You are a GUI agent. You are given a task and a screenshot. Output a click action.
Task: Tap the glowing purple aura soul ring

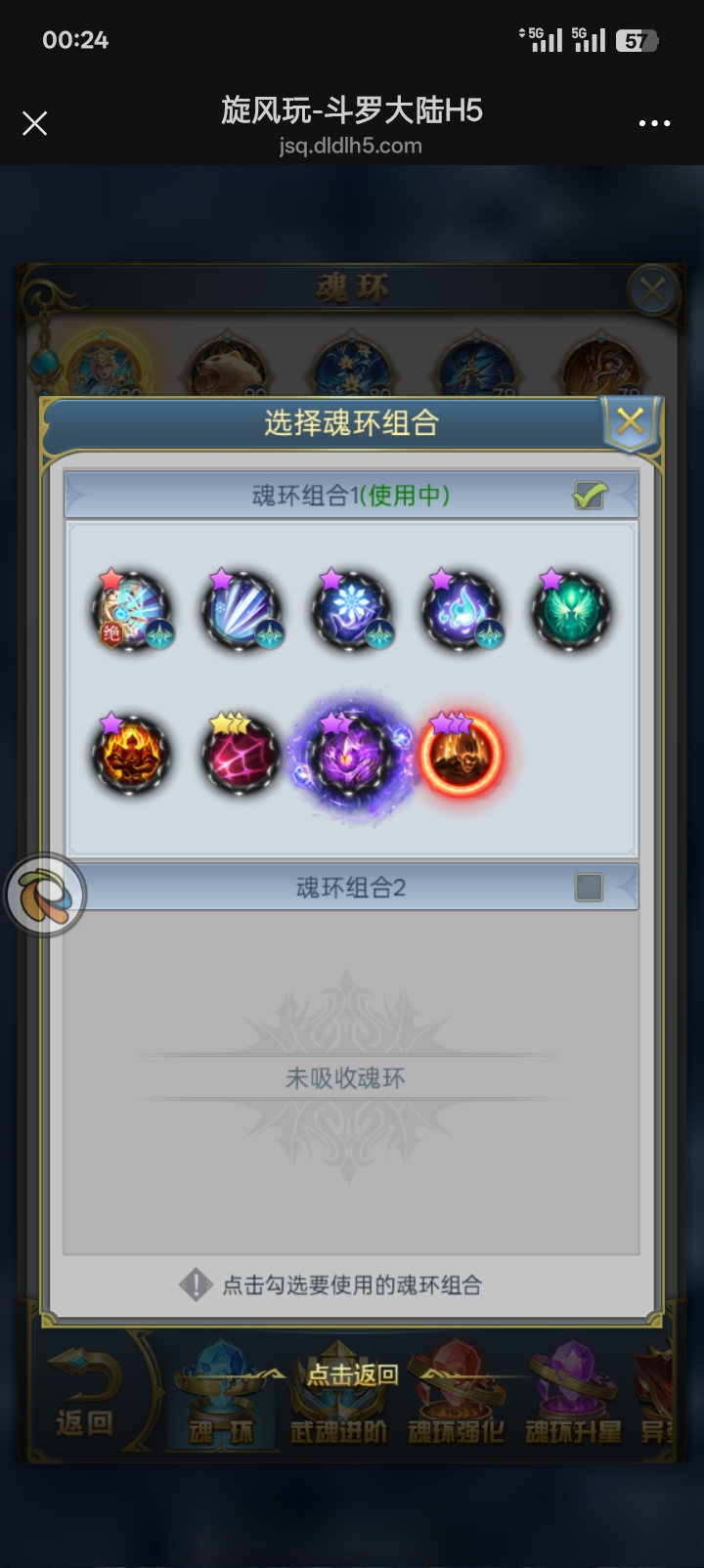tap(352, 755)
